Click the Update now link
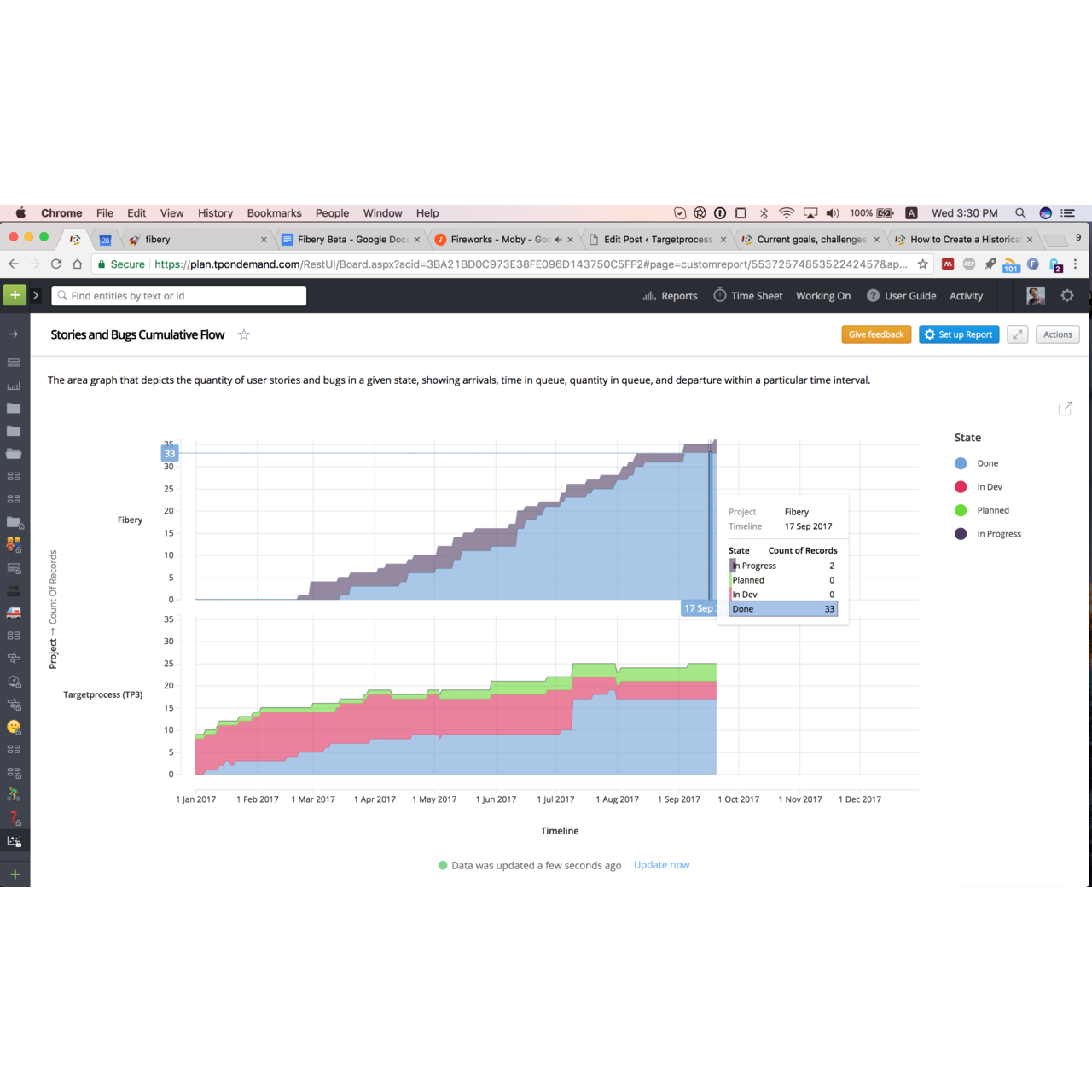The width and height of the screenshot is (1092, 1092). click(x=661, y=865)
